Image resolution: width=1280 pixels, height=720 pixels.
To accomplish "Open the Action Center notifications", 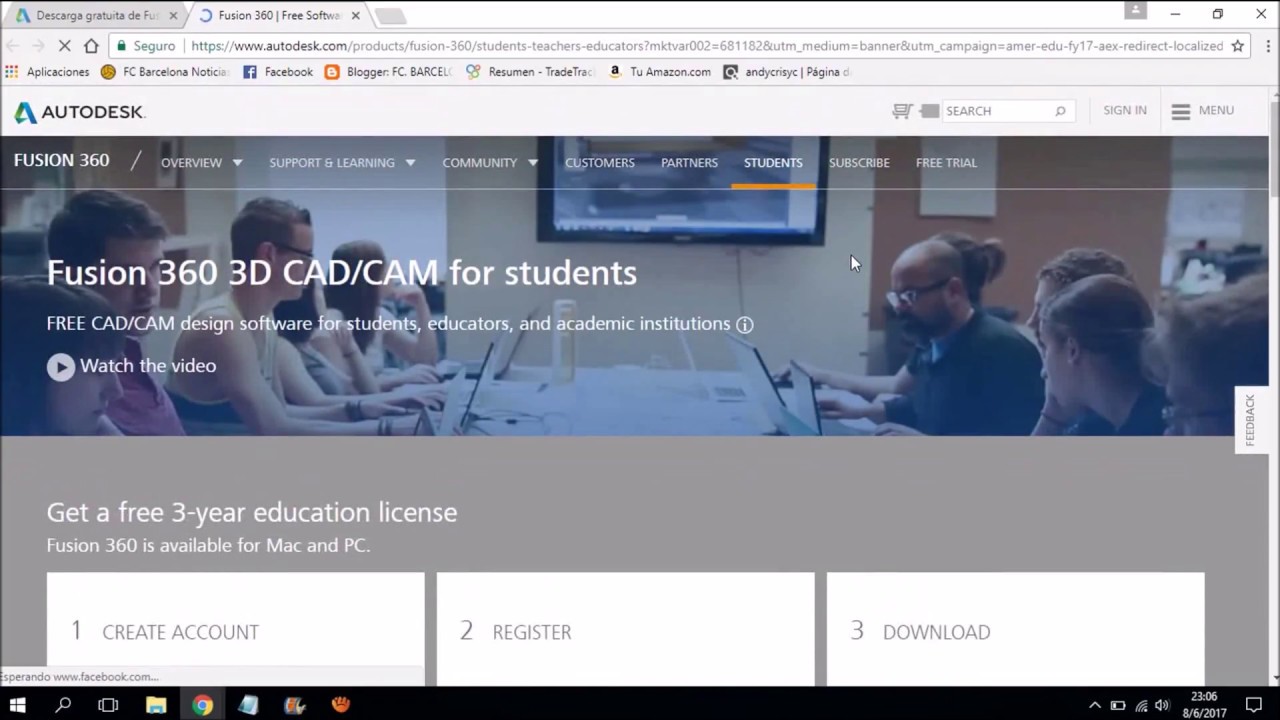I will click(1254, 705).
